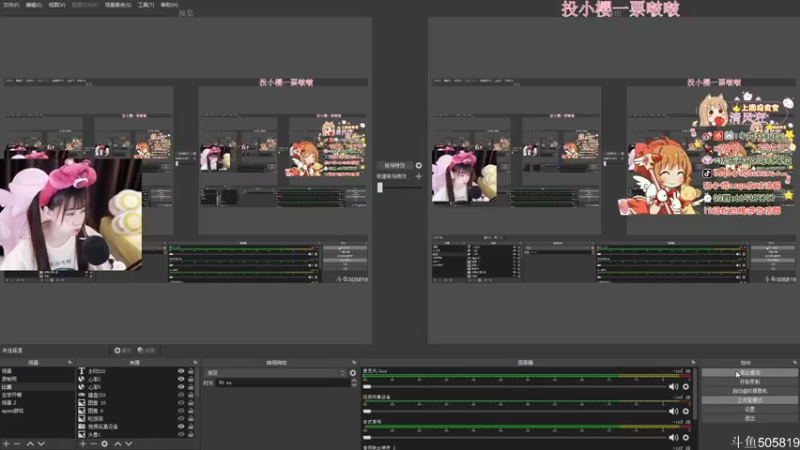The image size is (800, 450).
Task: Toggle 工作室模式 studio mode button
Action: [x=749, y=400]
